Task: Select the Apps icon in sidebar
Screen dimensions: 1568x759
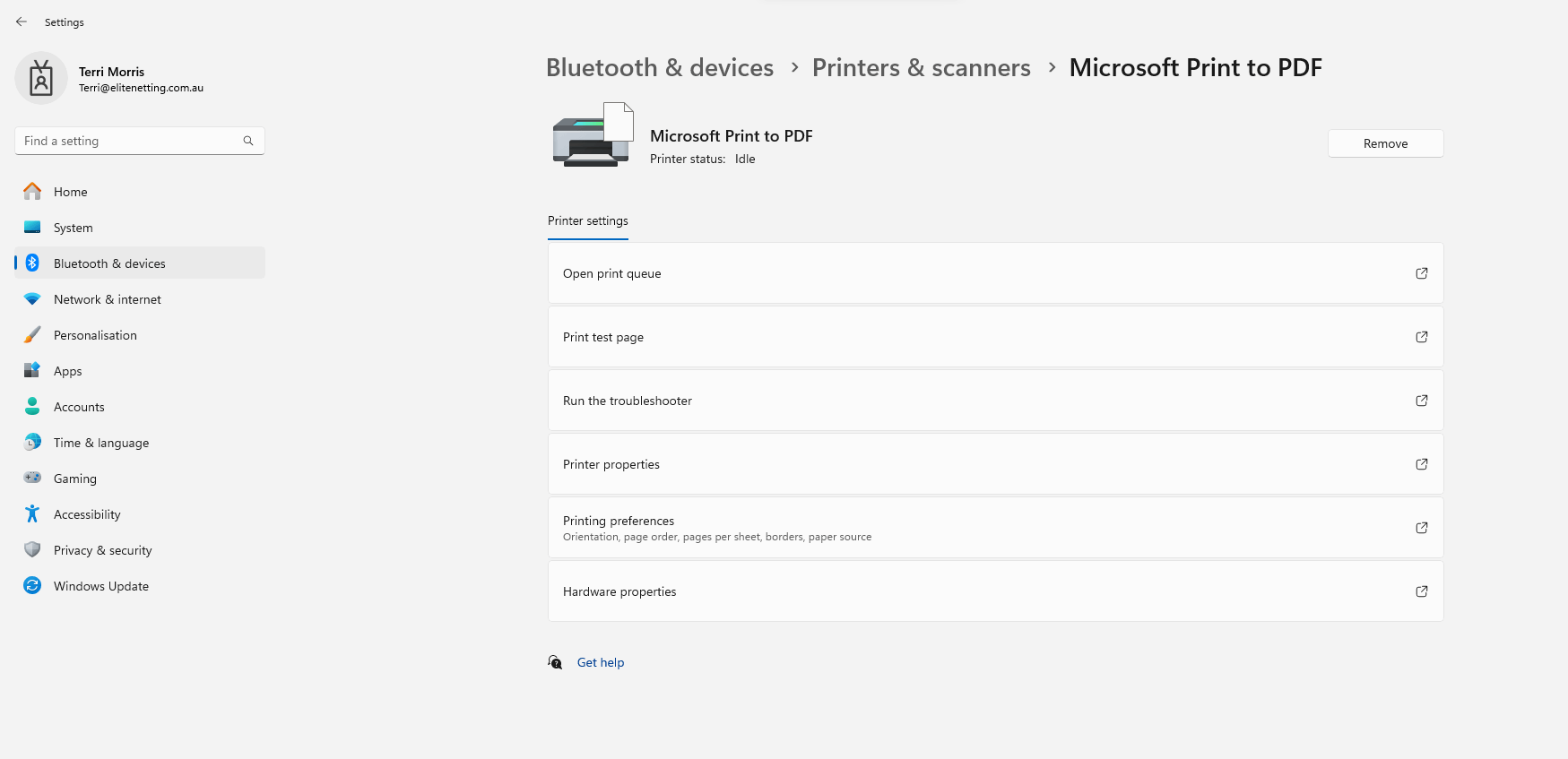Action: (32, 370)
